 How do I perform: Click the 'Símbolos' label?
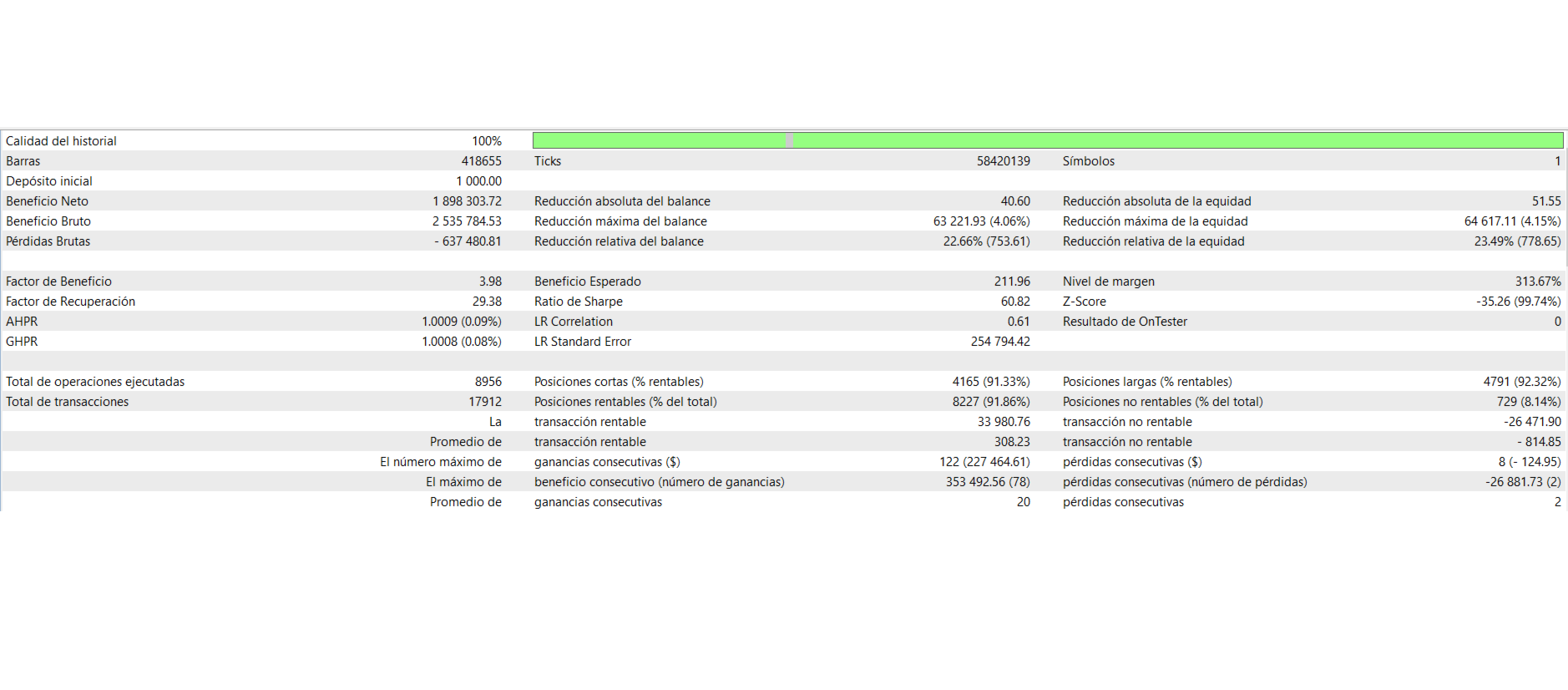pos(1089,161)
